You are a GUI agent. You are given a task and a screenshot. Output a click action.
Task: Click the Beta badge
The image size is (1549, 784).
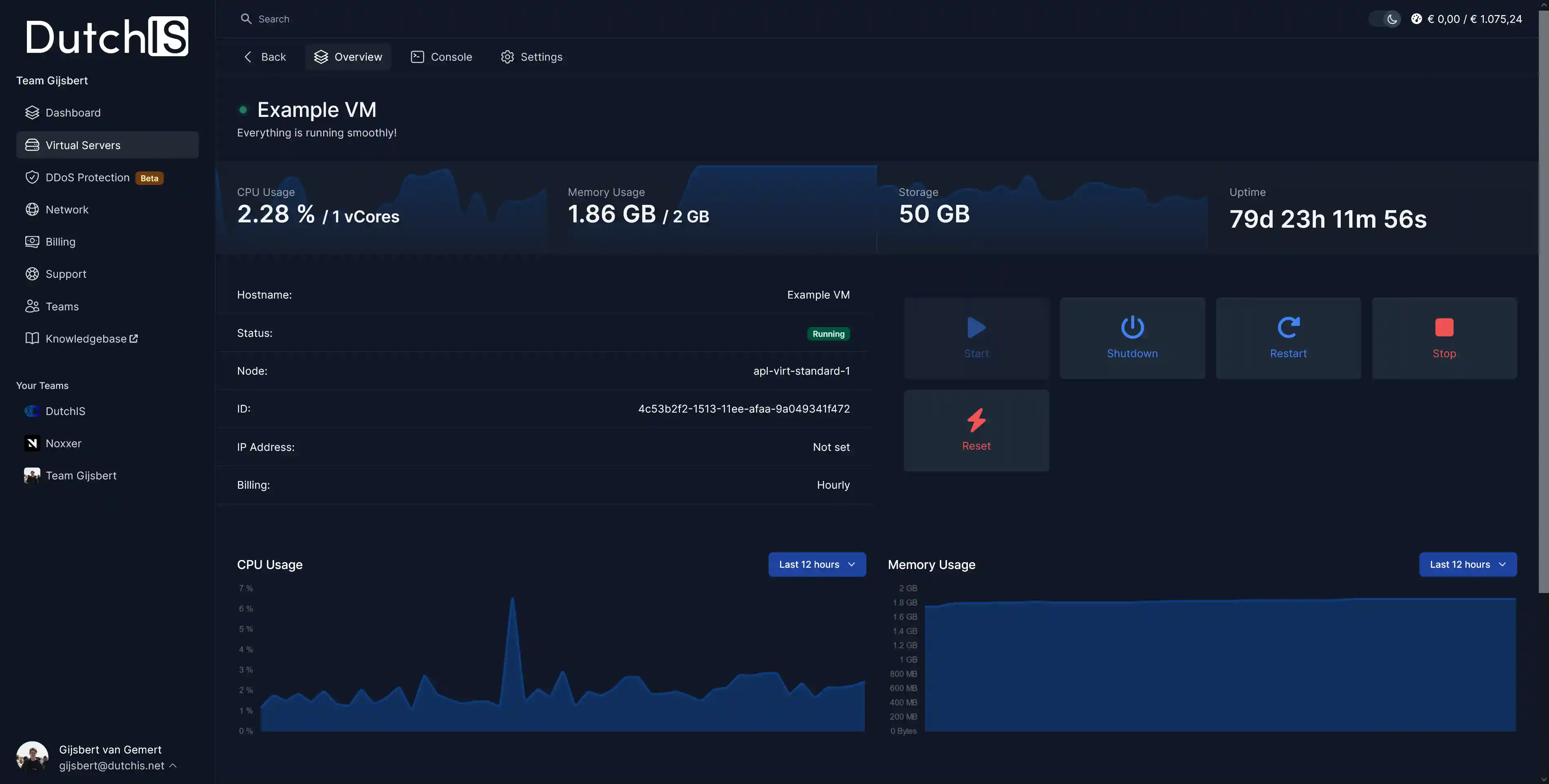pyautogui.click(x=149, y=178)
